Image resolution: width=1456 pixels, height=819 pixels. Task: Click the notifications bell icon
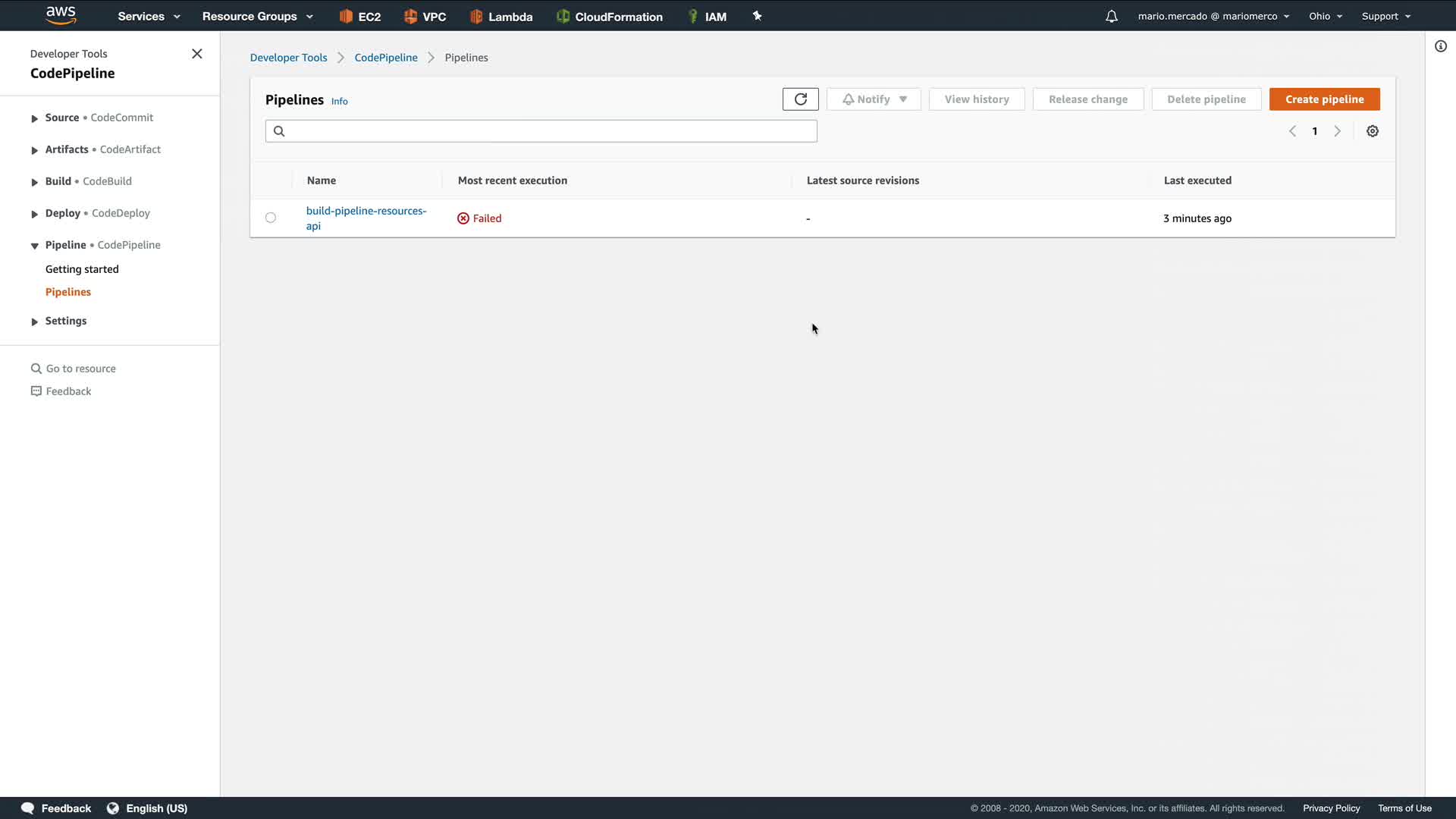pos(1111,16)
